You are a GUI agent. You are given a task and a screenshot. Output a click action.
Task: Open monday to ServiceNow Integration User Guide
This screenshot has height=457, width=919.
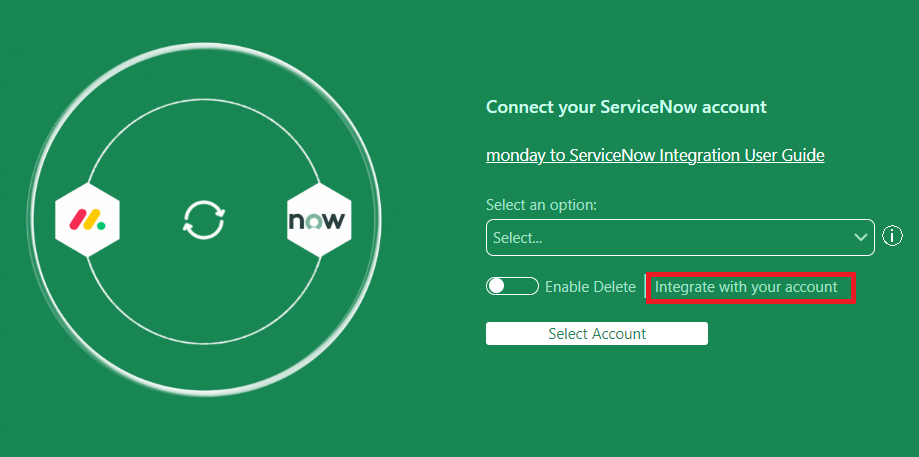tap(655, 155)
